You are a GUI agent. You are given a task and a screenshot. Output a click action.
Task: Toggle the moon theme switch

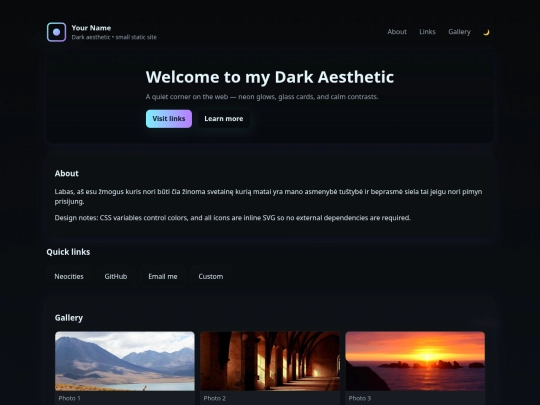[486, 32]
